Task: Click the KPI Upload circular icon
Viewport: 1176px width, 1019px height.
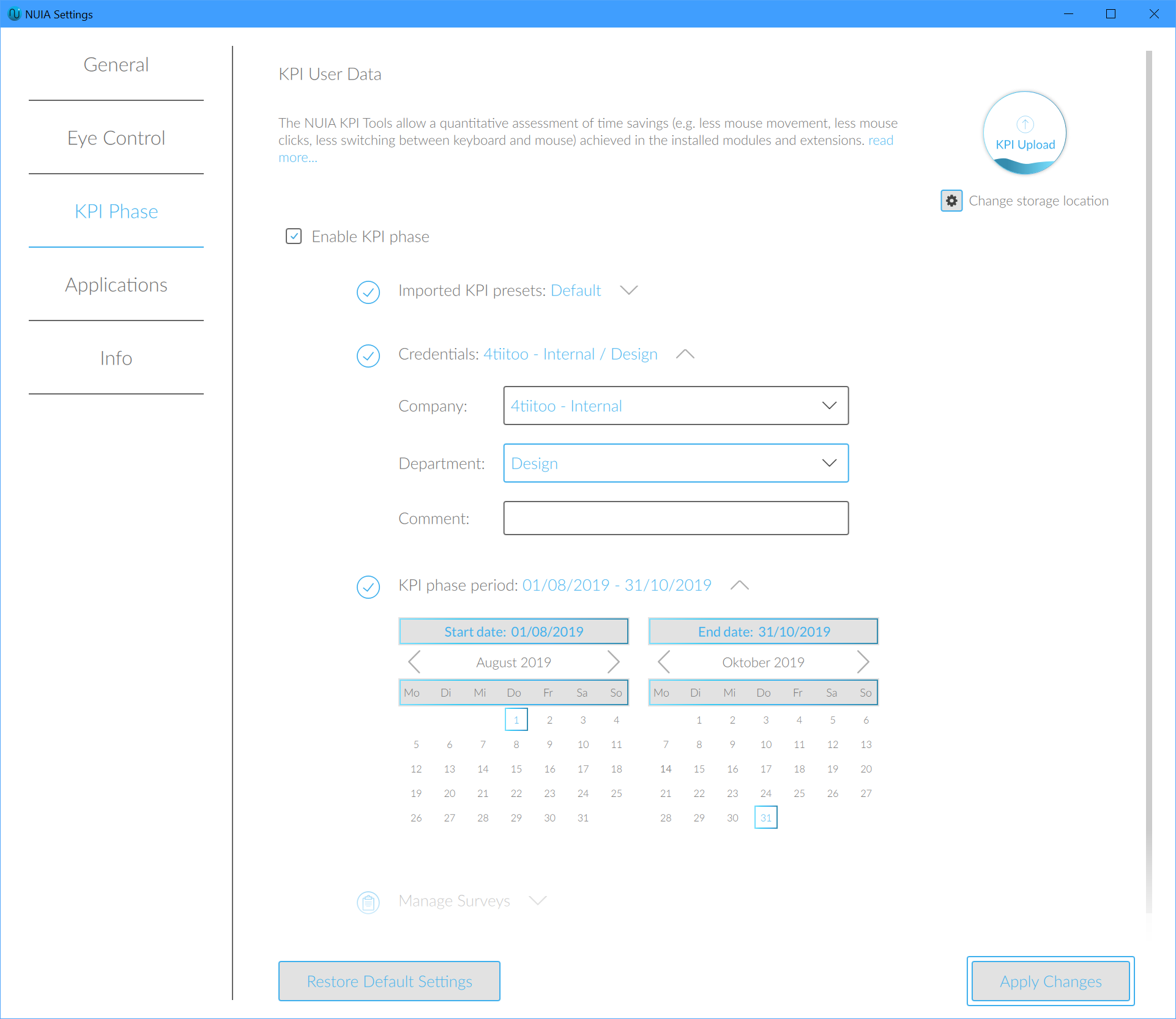Action: (1025, 133)
